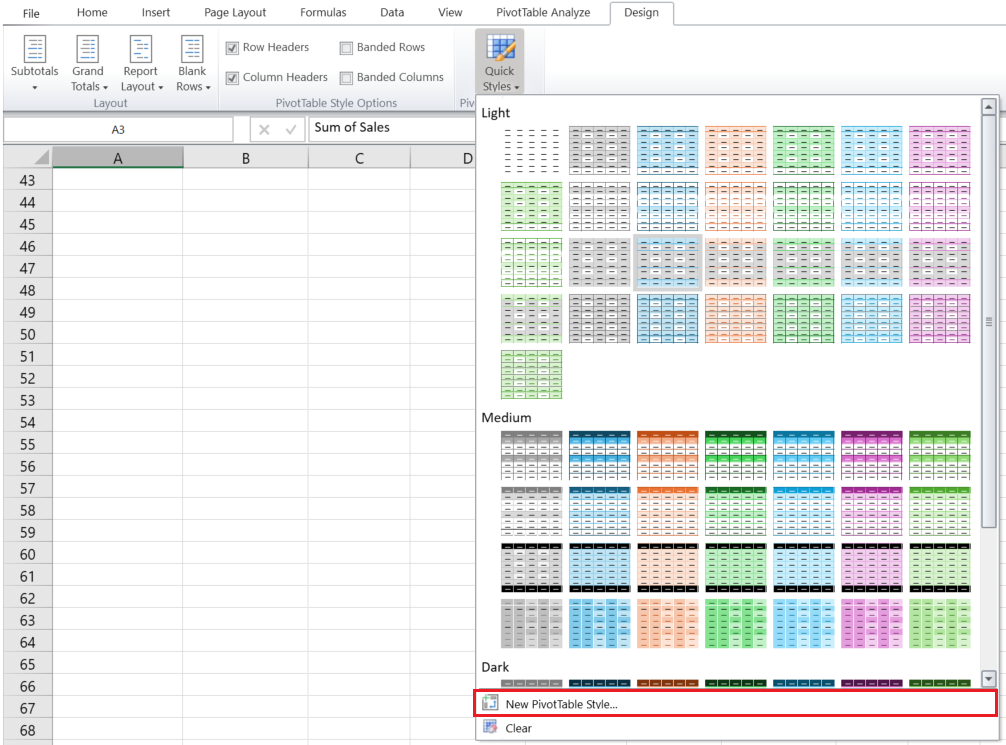Enable the Banded Rows checkbox

(346, 47)
